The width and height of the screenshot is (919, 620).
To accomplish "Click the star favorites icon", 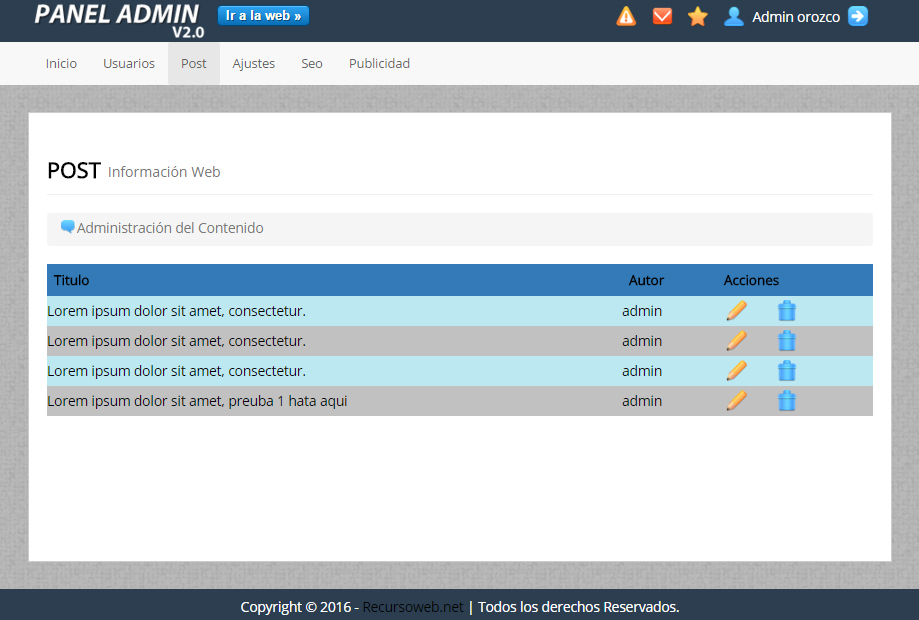I will (698, 16).
